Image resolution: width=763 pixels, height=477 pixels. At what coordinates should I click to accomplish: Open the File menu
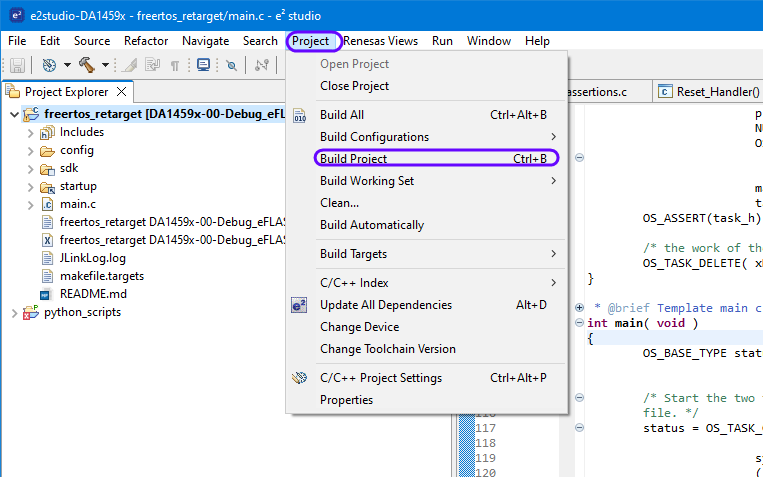point(17,41)
